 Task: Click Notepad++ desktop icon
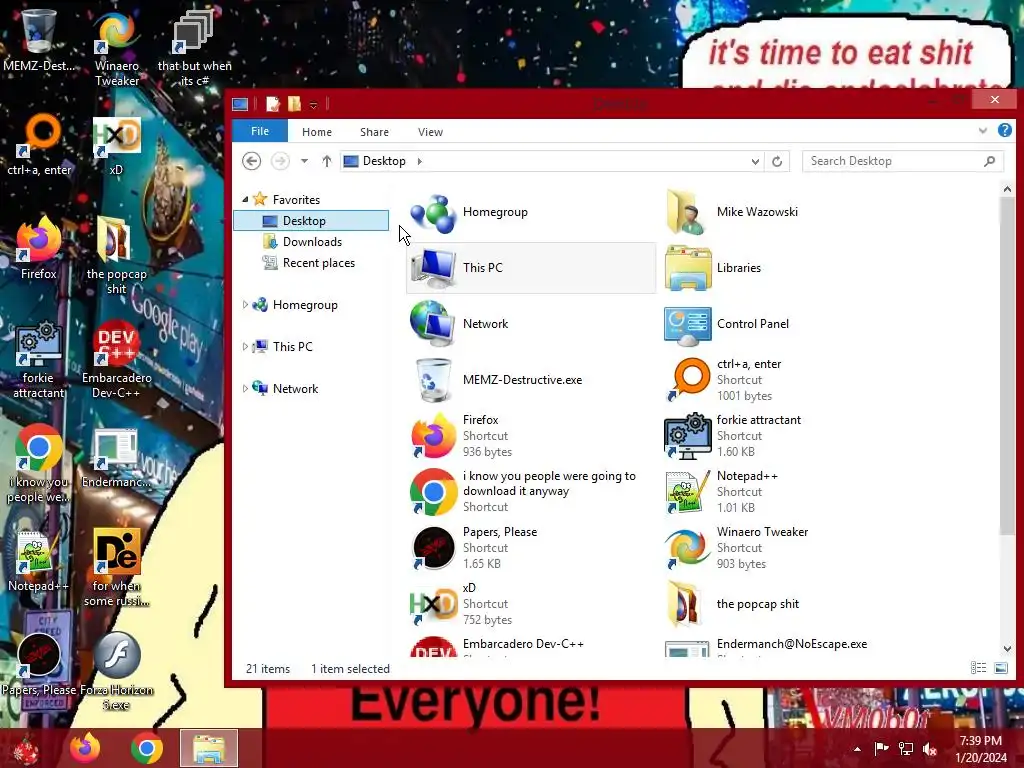click(39, 561)
